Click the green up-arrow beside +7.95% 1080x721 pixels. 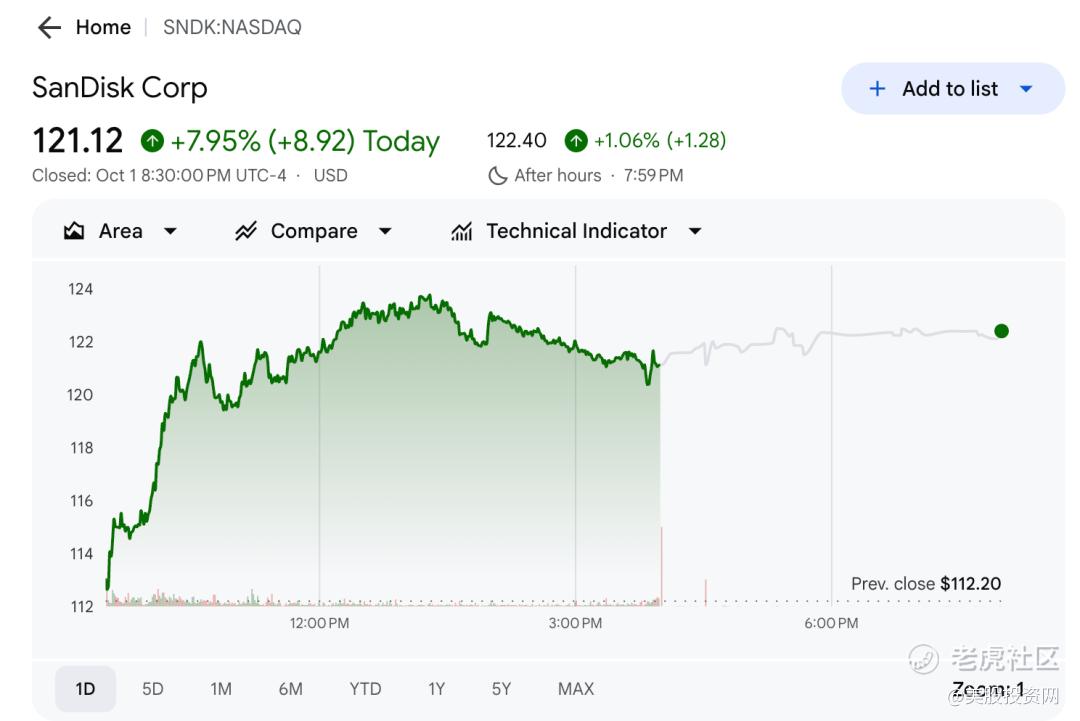[x=152, y=141]
